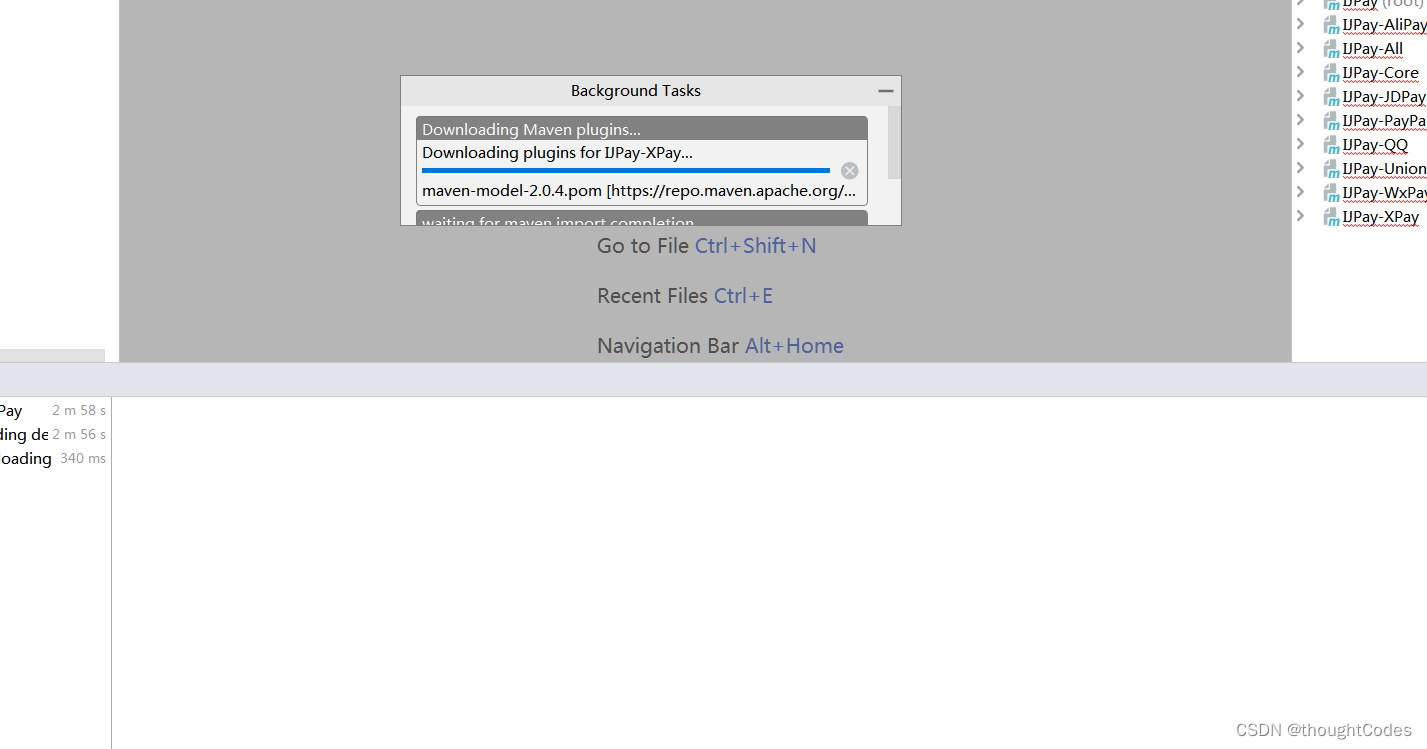Viewport: 1427px width, 749px height.
Task: Click the Go to File Ctrl+Shift+N hint
Action: tap(707, 246)
